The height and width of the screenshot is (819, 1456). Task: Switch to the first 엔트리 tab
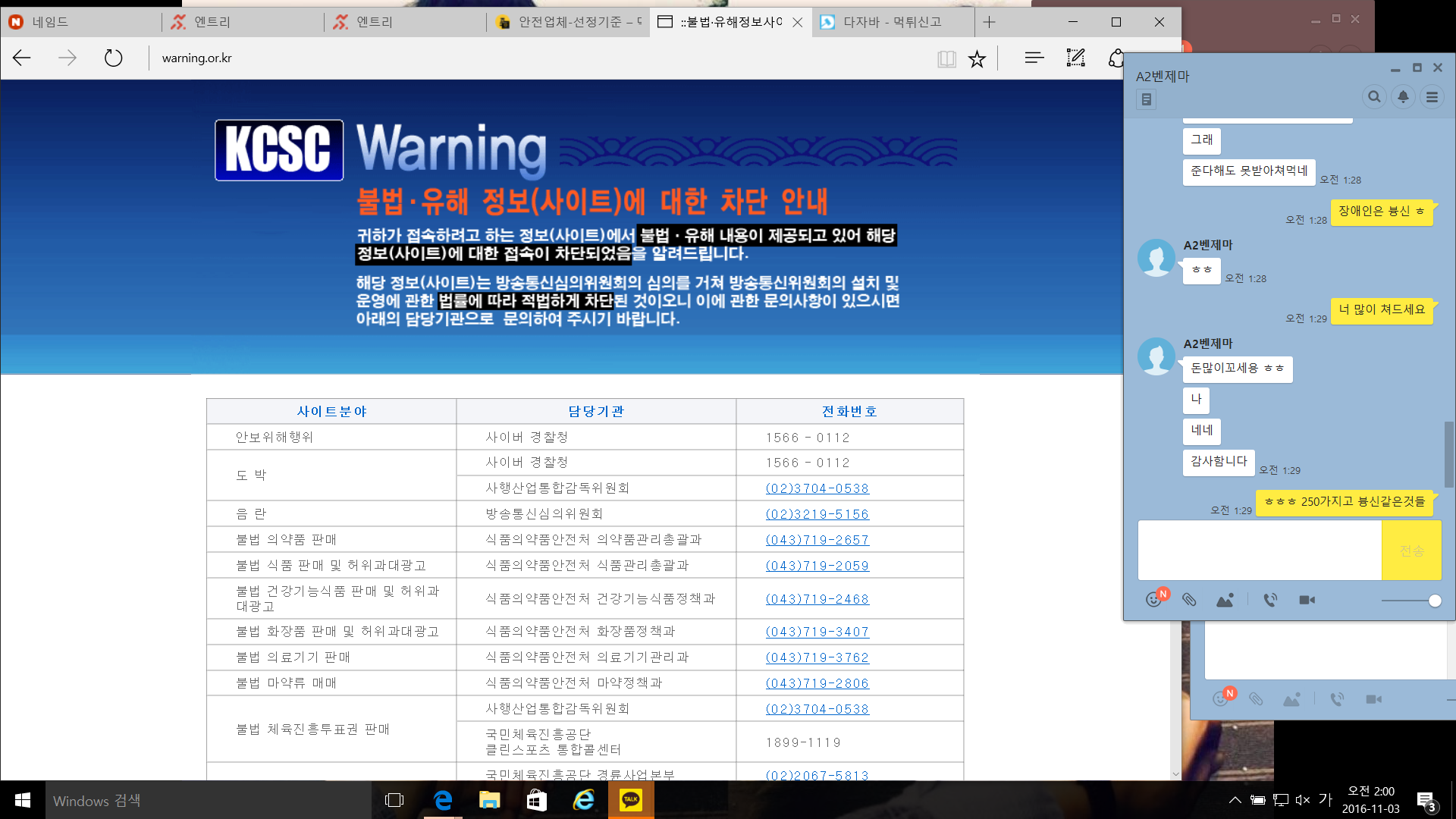(x=243, y=22)
